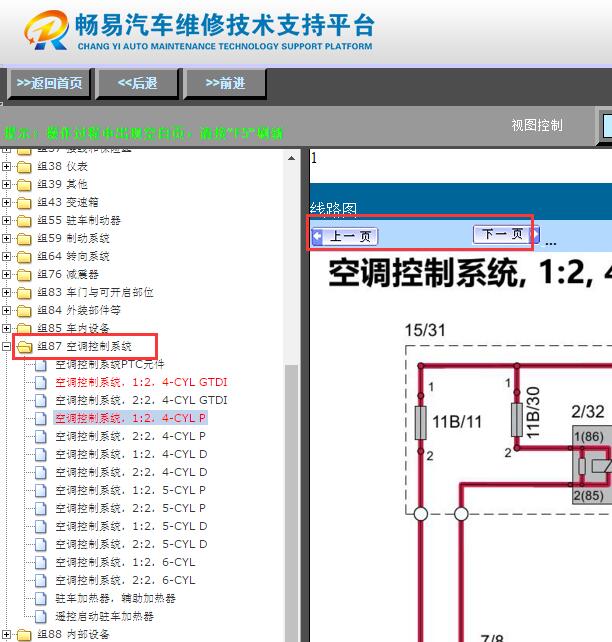Click document icon of 2:2, 5-CYL P

click(41, 509)
